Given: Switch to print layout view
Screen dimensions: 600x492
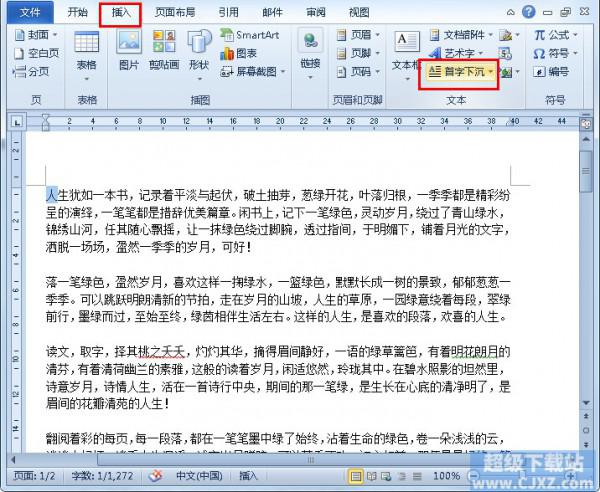Looking at the screenshot, I should 355,476.
